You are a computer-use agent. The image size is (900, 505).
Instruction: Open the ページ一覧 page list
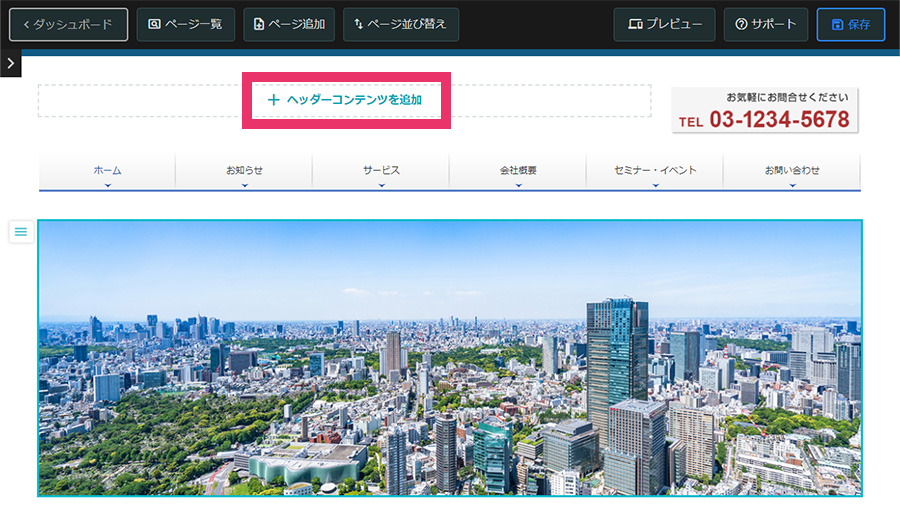(185, 25)
